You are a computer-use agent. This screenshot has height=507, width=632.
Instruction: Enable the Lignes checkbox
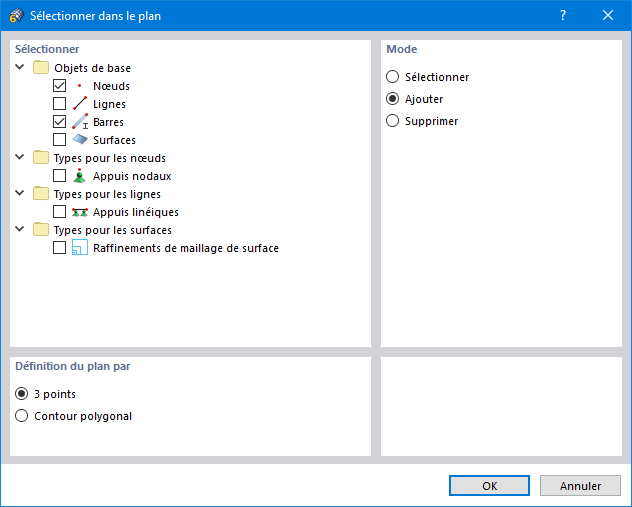(60, 104)
